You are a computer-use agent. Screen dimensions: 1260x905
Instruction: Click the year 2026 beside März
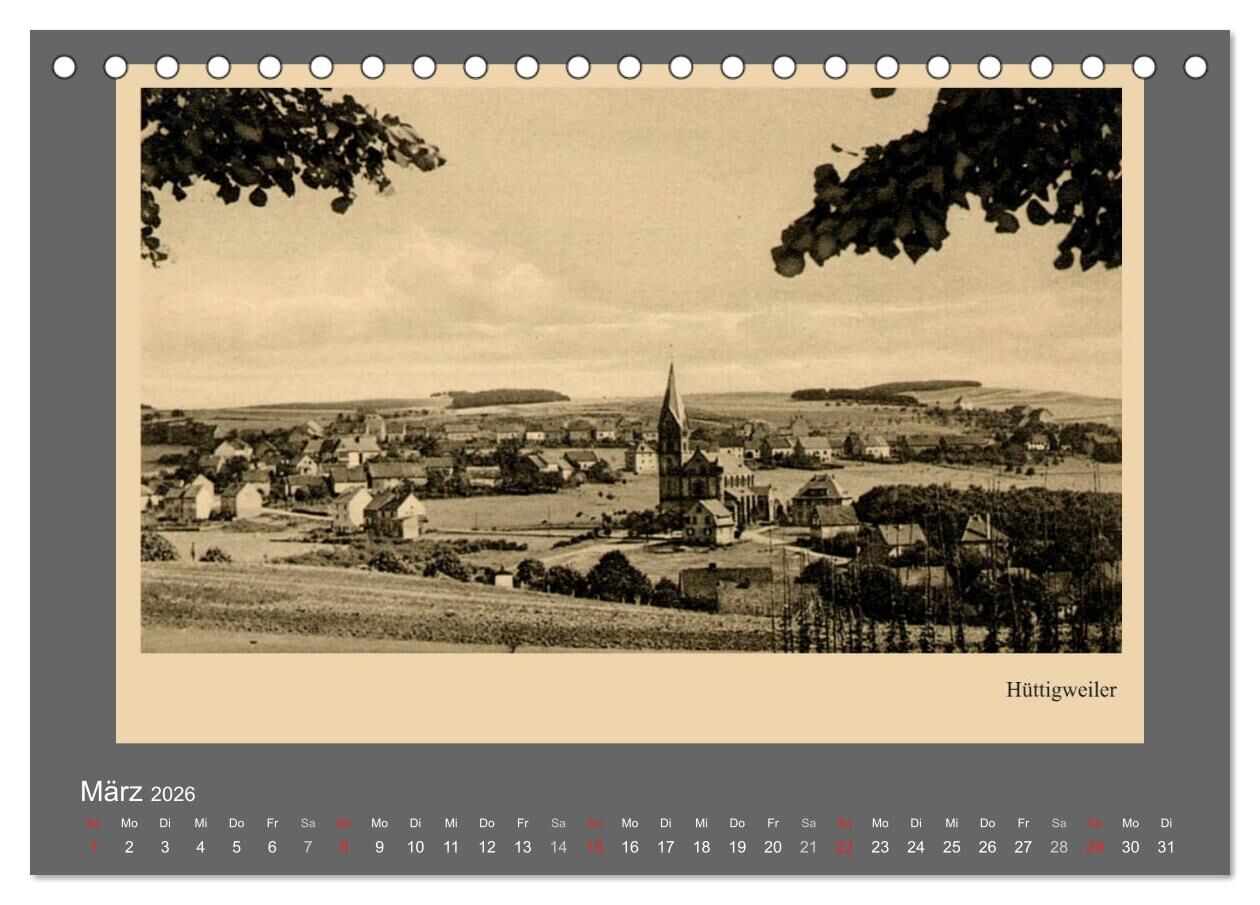173,795
